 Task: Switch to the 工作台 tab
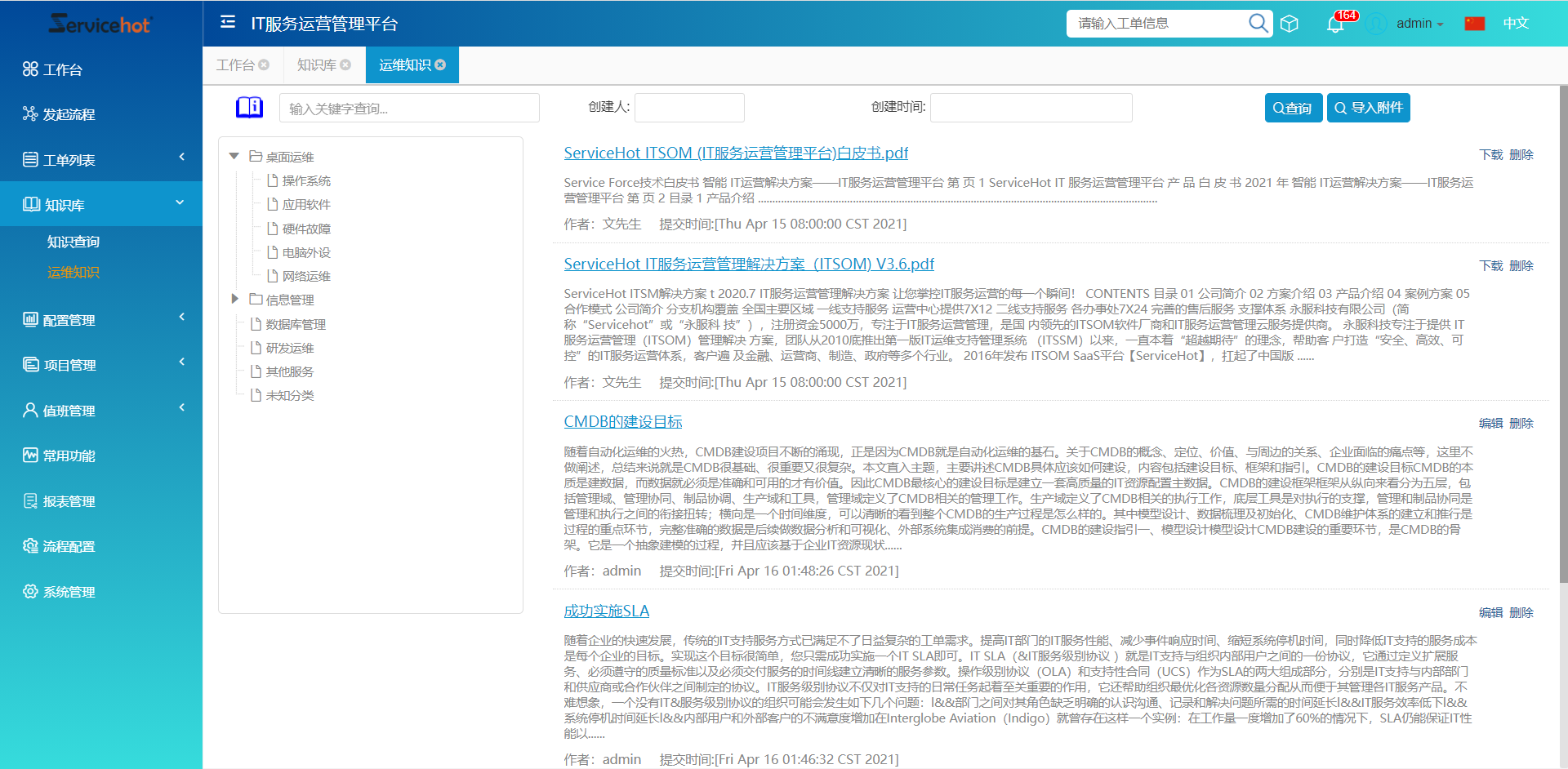click(x=235, y=64)
